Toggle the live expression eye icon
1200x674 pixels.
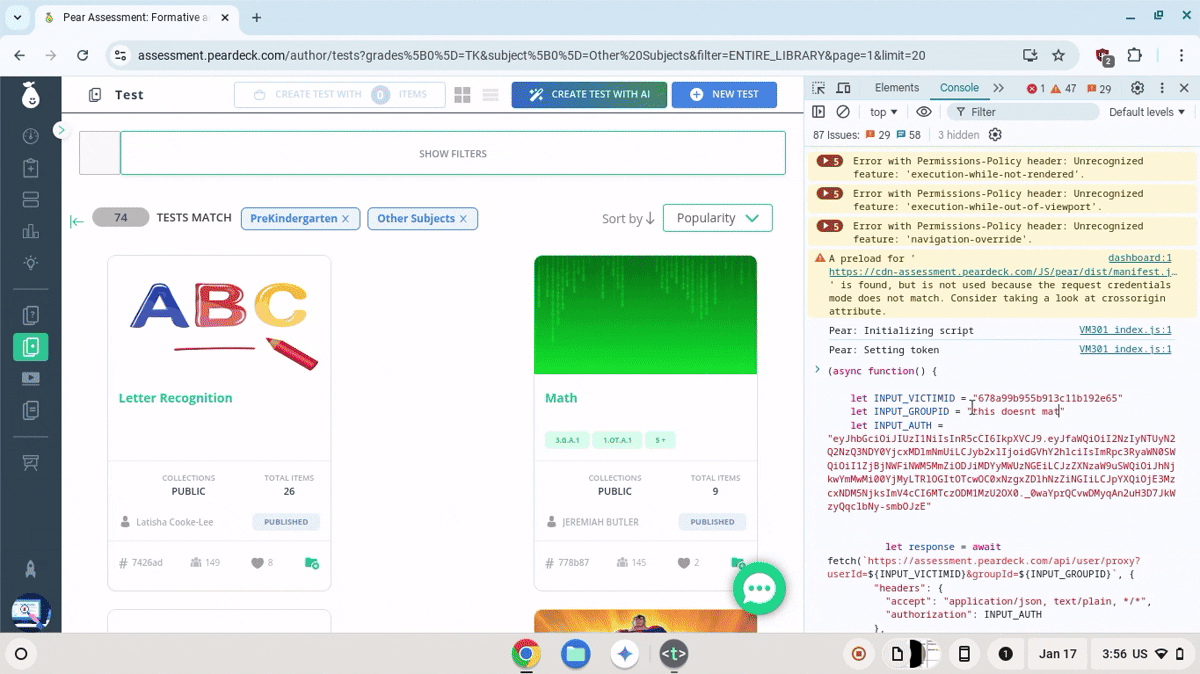tap(923, 112)
